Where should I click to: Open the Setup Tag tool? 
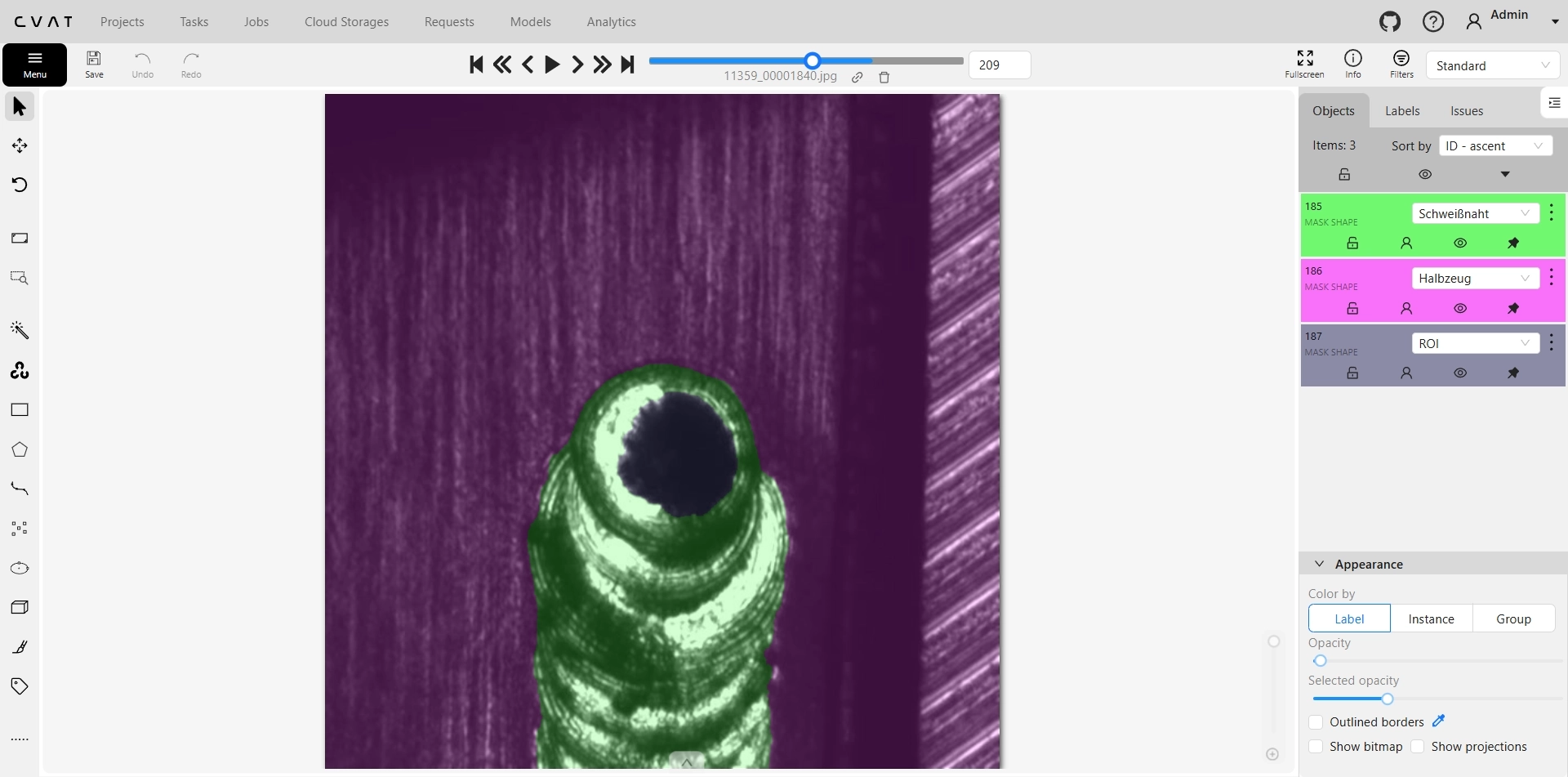[x=19, y=686]
